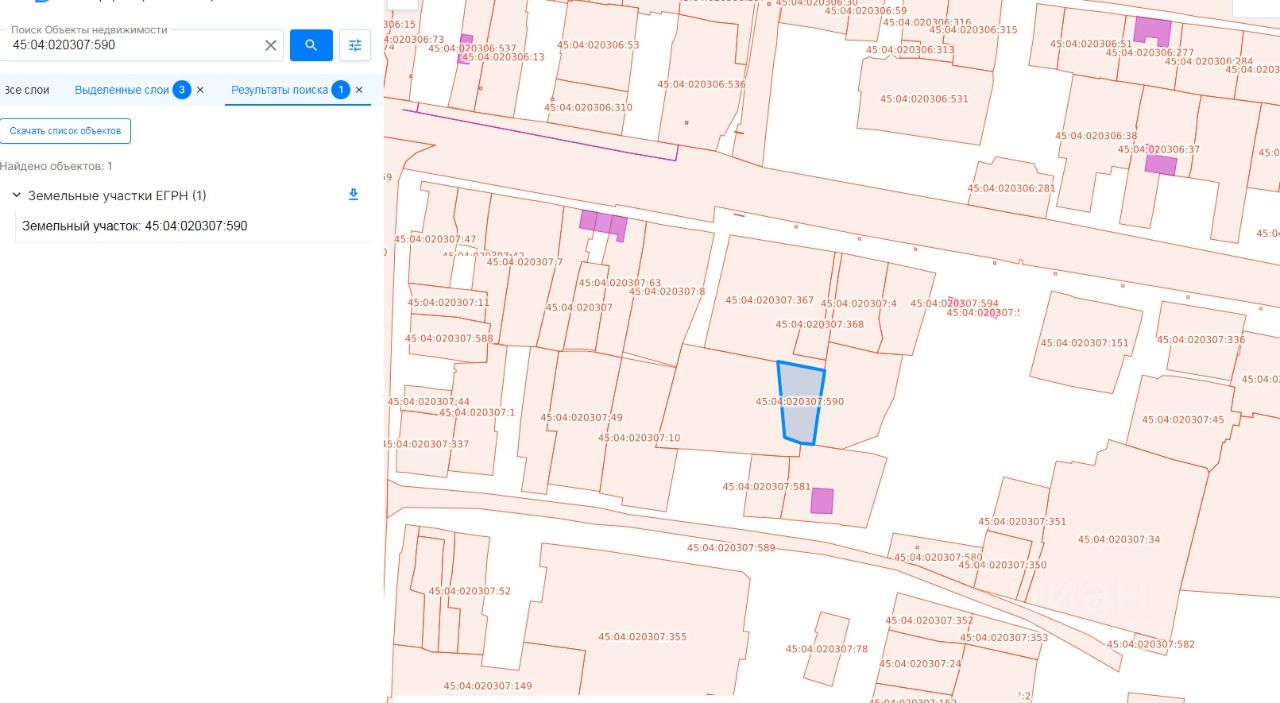Screen dimensions: 1280x703
Task: Click parcel label 45:04:020307:588
Action: click(x=449, y=339)
